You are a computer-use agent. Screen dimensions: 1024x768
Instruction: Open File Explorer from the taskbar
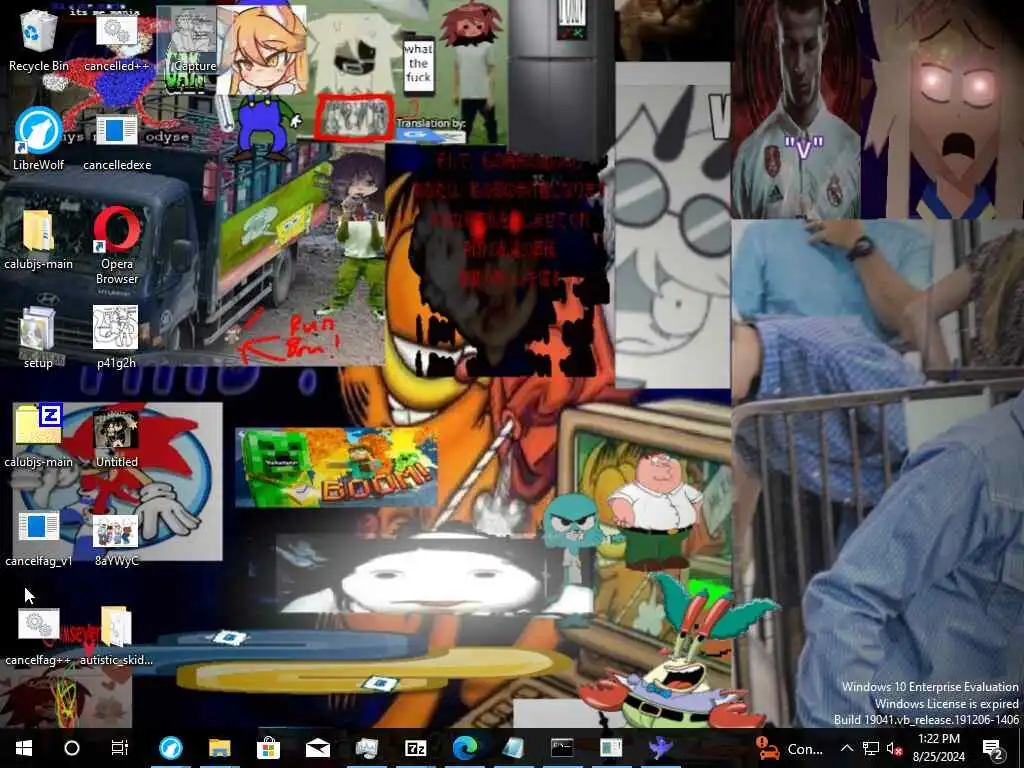[x=219, y=748]
